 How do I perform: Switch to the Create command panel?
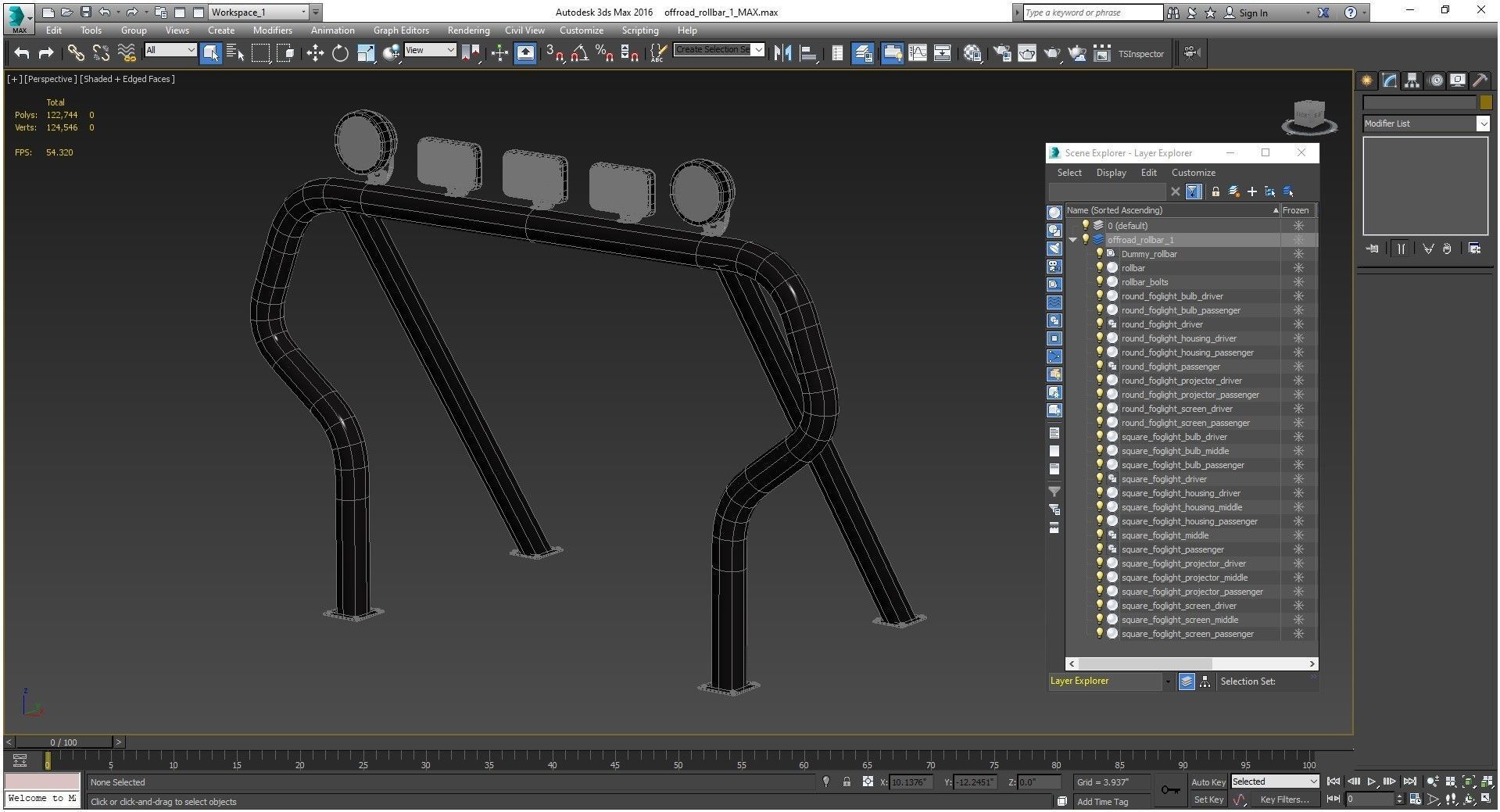(x=1366, y=80)
